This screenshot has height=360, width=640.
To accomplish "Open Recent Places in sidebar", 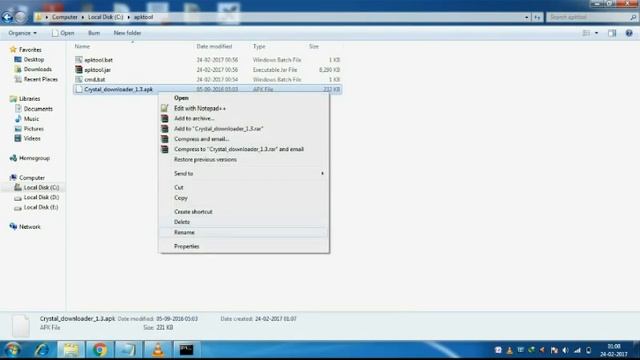I will point(40,79).
